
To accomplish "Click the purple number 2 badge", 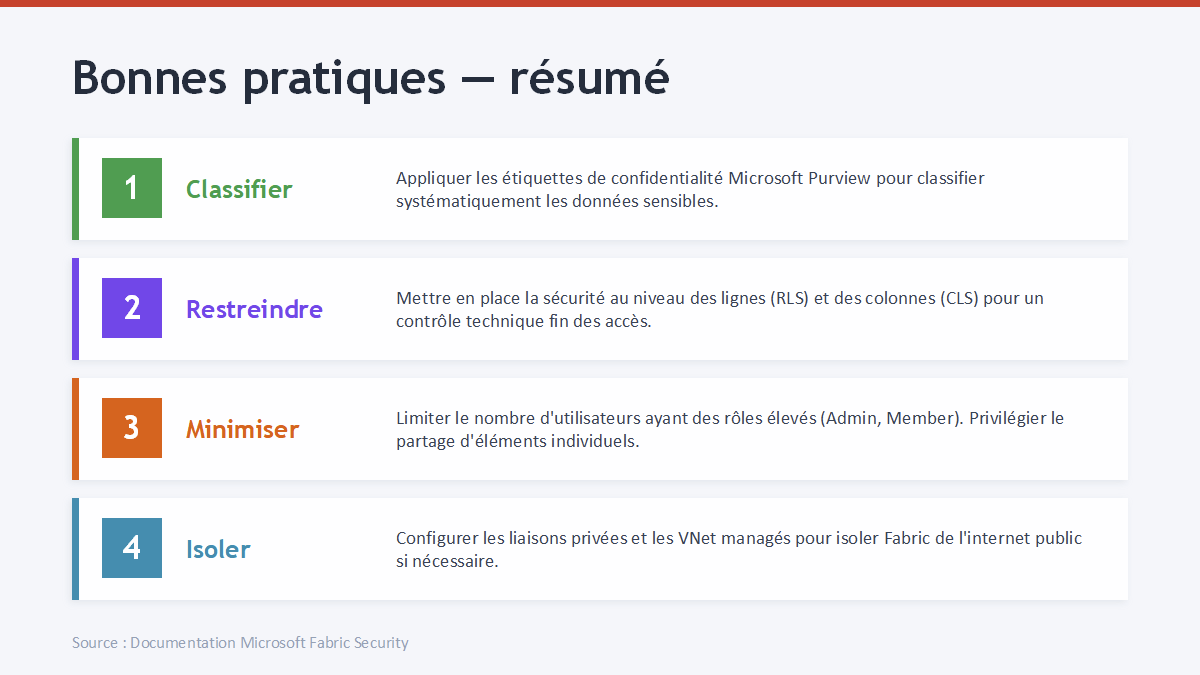I will 132,308.
